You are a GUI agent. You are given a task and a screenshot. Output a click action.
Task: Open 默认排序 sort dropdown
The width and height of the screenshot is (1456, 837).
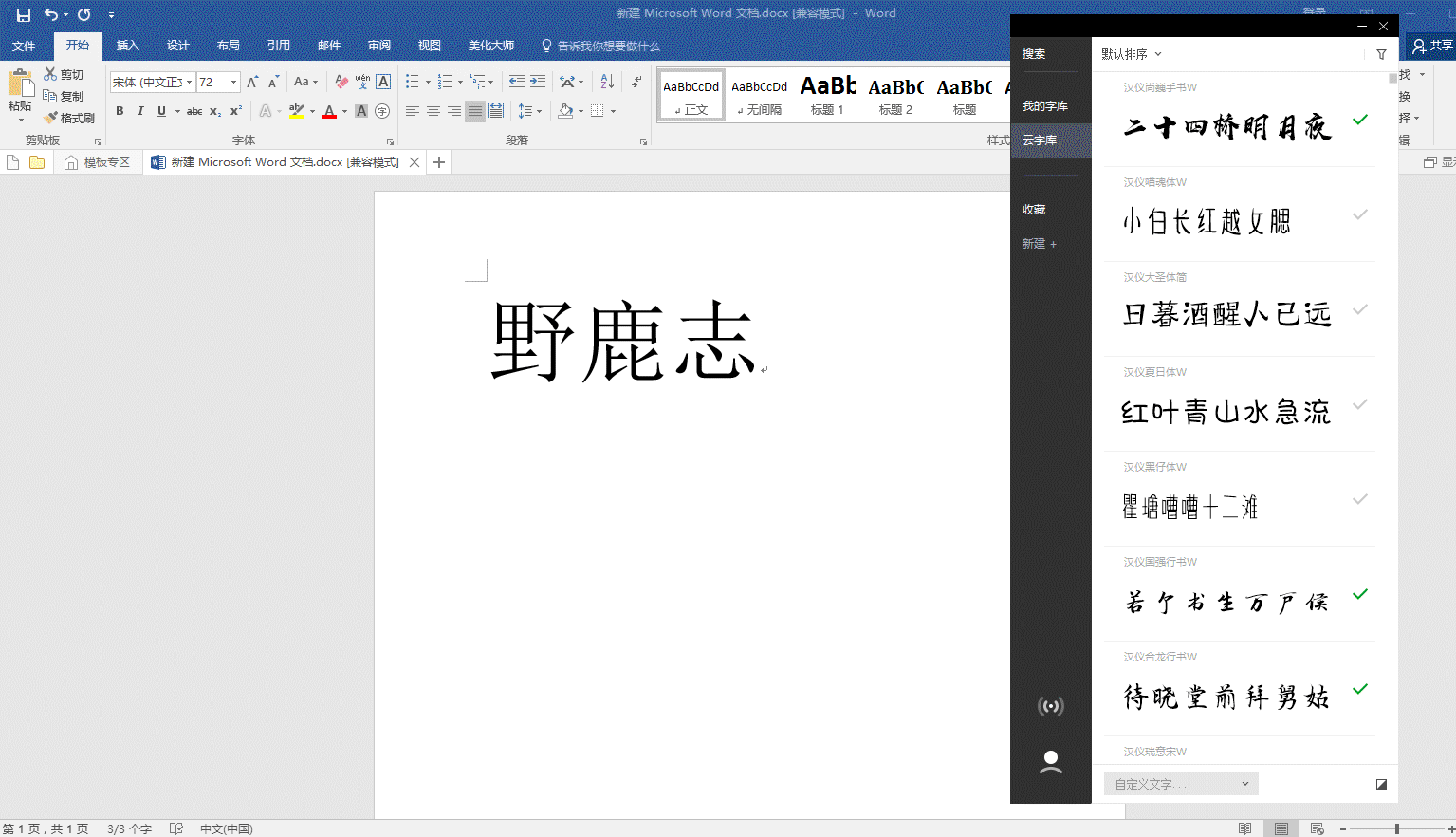[1132, 54]
